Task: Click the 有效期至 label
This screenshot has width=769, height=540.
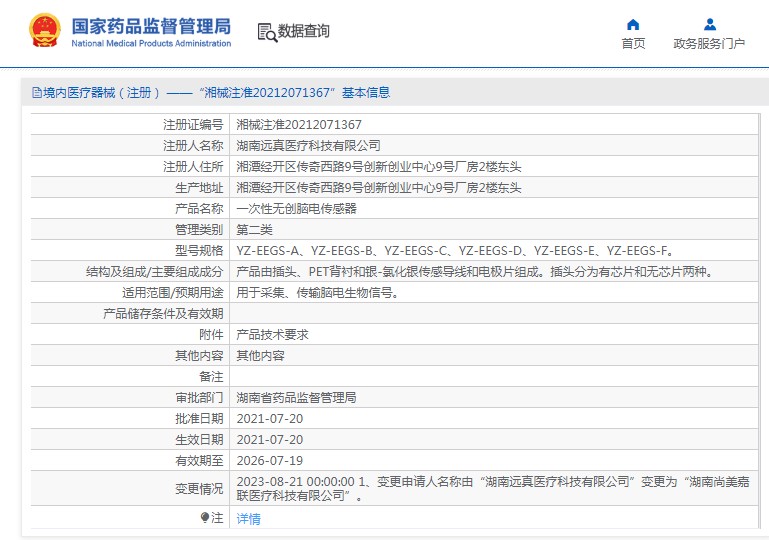Action: [x=199, y=461]
